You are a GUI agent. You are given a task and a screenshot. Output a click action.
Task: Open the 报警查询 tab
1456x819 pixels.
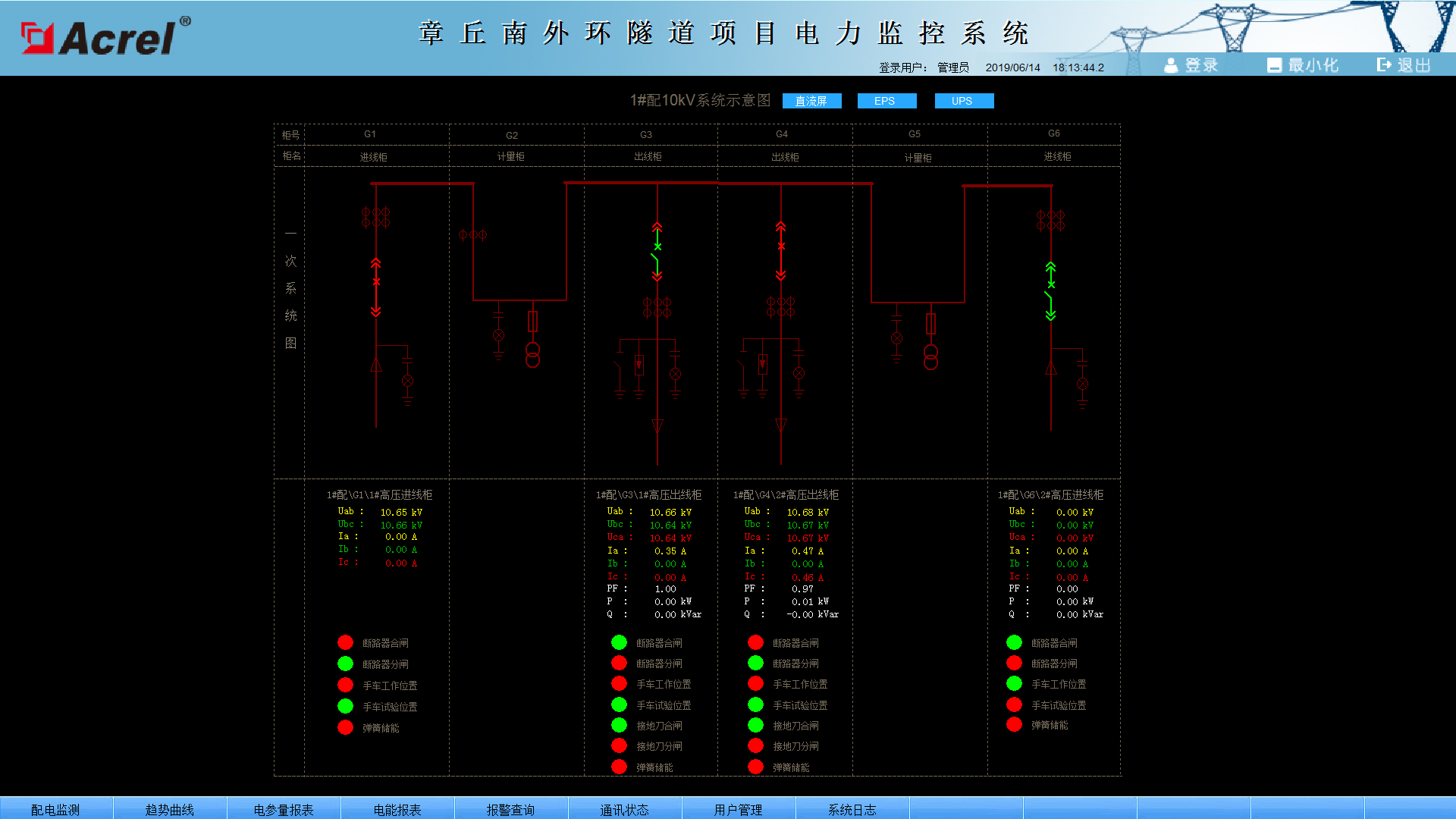510,809
